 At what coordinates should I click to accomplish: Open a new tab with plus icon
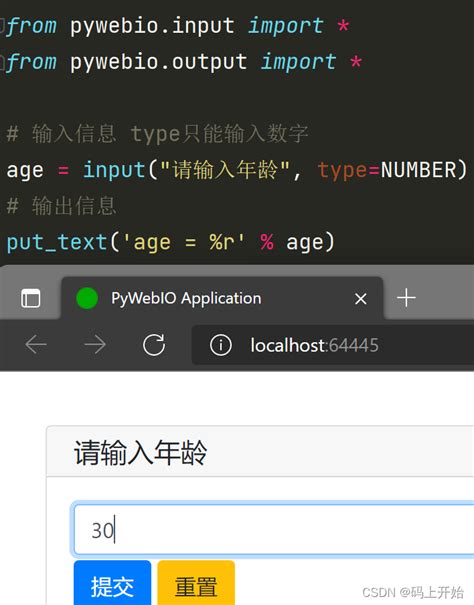click(x=406, y=298)
